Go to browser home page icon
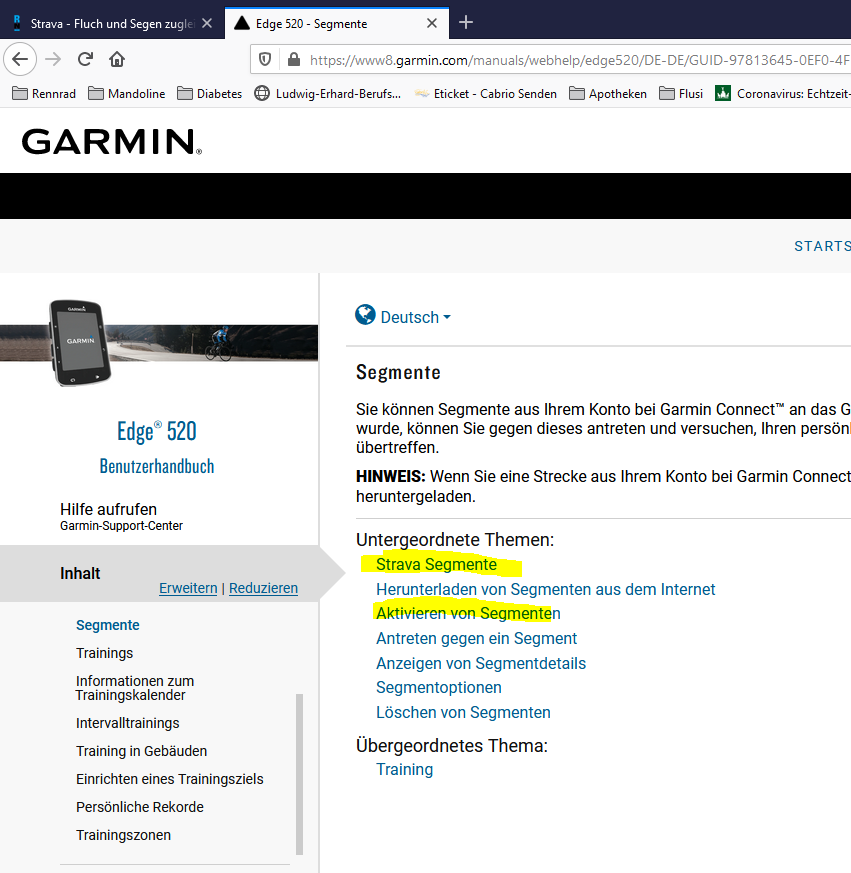851x873 pixels. coord(117,59)
